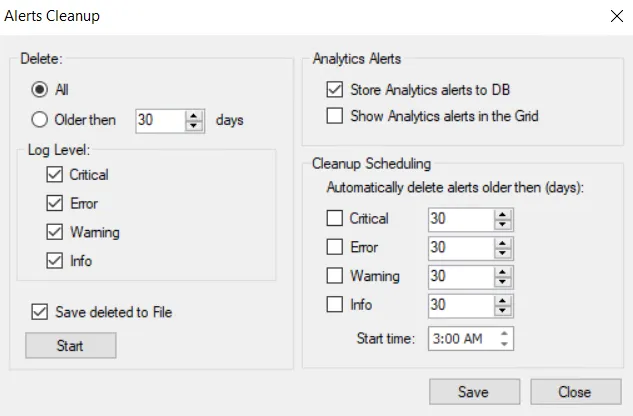
Task: Increase the Older then days value
Action: click(x=194, y=116)
